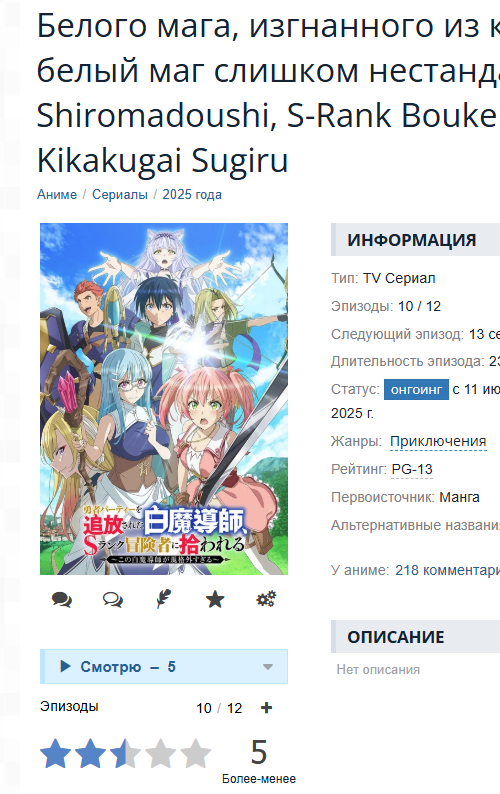This screenshot has height=794, width=500.
Task: Click the Приключения genre link
Action: [x=438, y=442]
